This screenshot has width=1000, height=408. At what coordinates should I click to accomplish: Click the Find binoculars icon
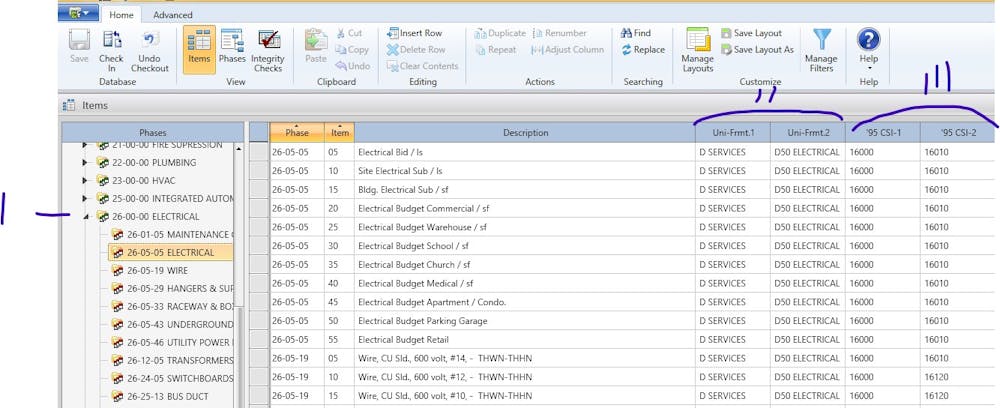627,33
